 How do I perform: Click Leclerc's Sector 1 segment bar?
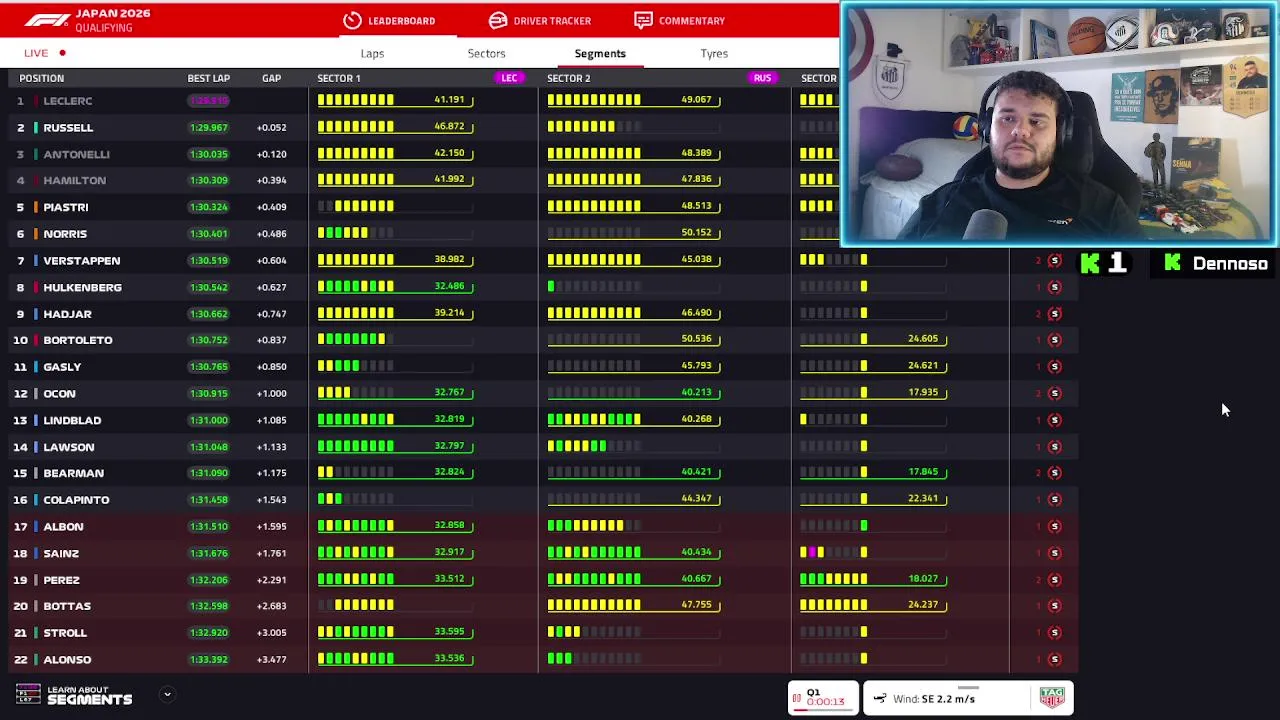click(356, 100)
